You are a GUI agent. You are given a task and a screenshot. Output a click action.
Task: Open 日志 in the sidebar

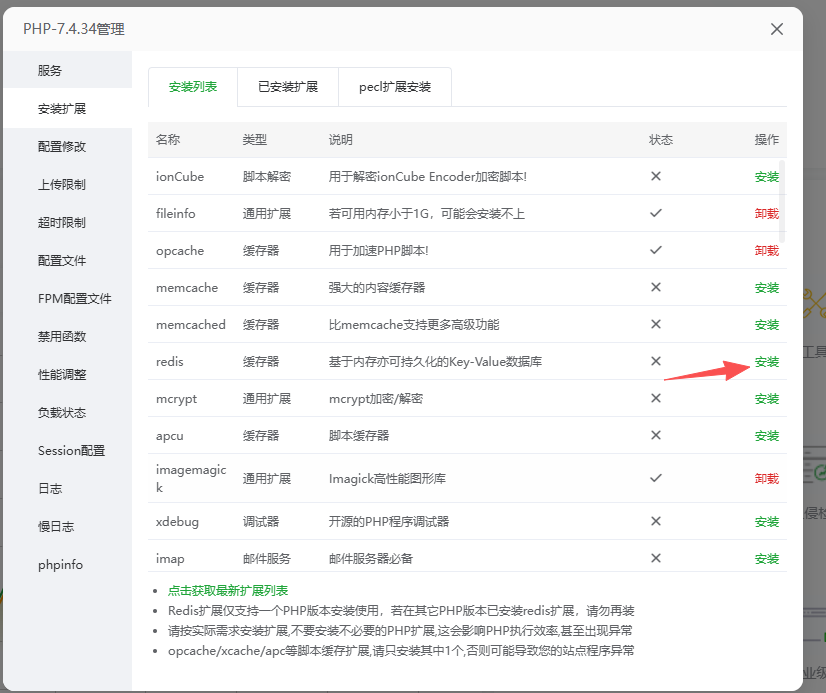pos(67,488)
